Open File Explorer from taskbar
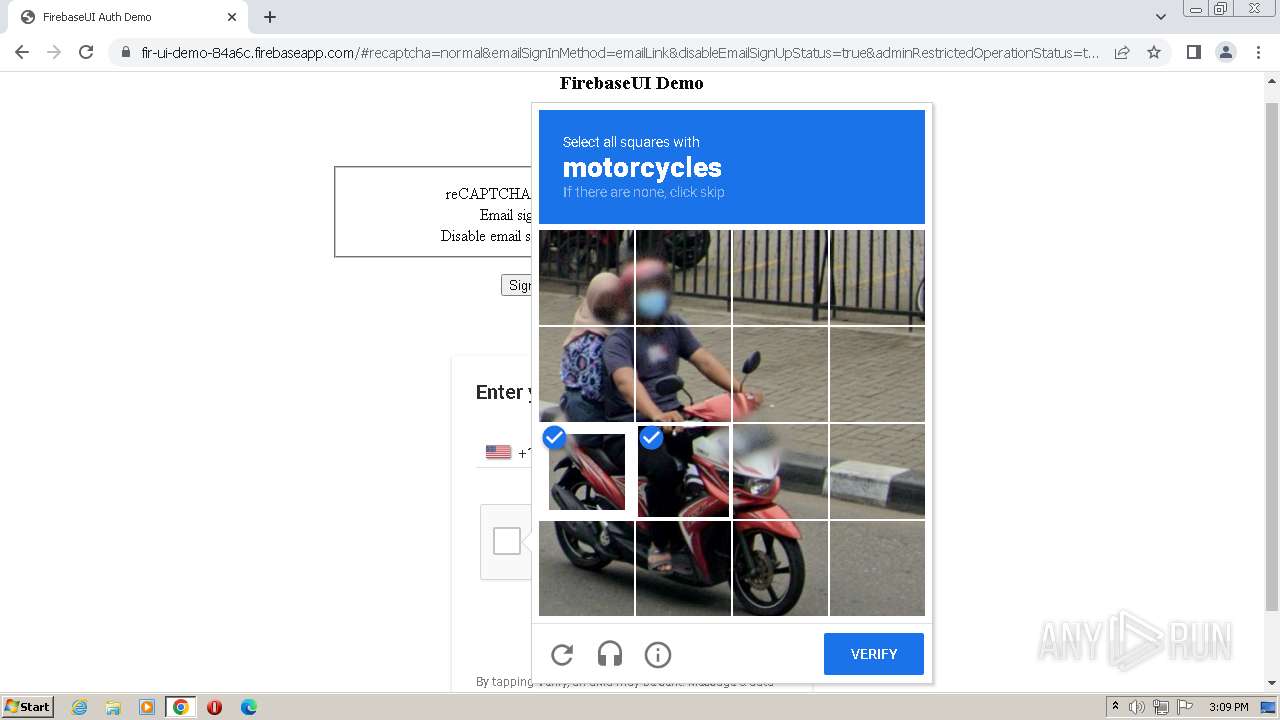 point(113,707)
